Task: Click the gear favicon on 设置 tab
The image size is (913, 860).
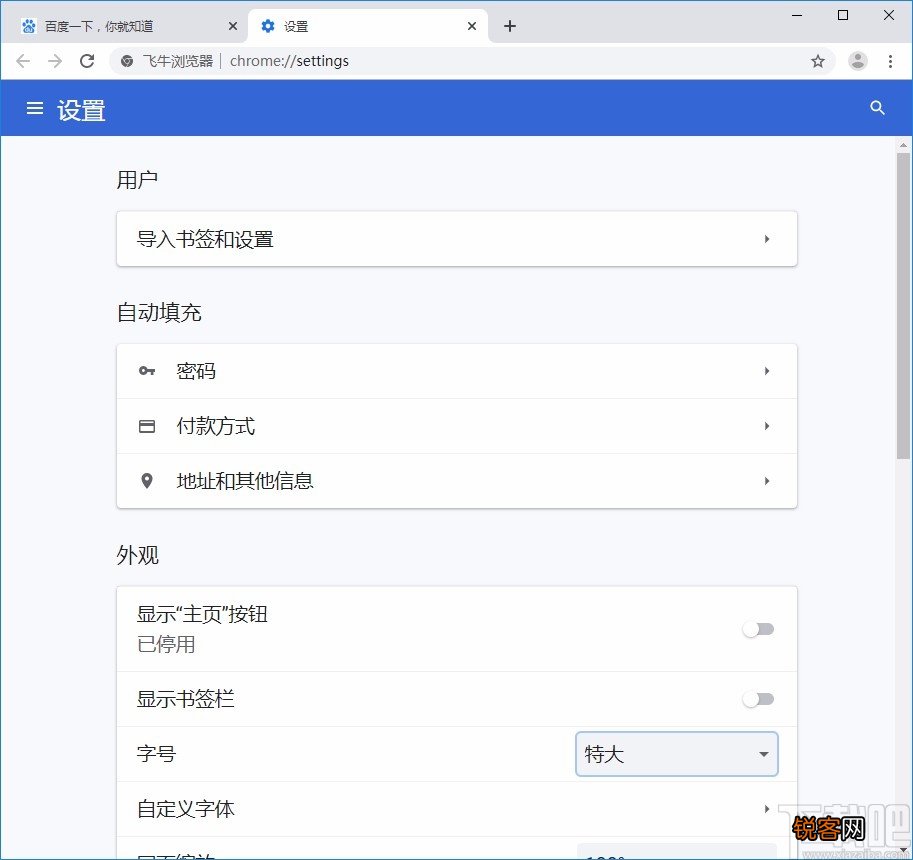Action: (x=268, y=26)
